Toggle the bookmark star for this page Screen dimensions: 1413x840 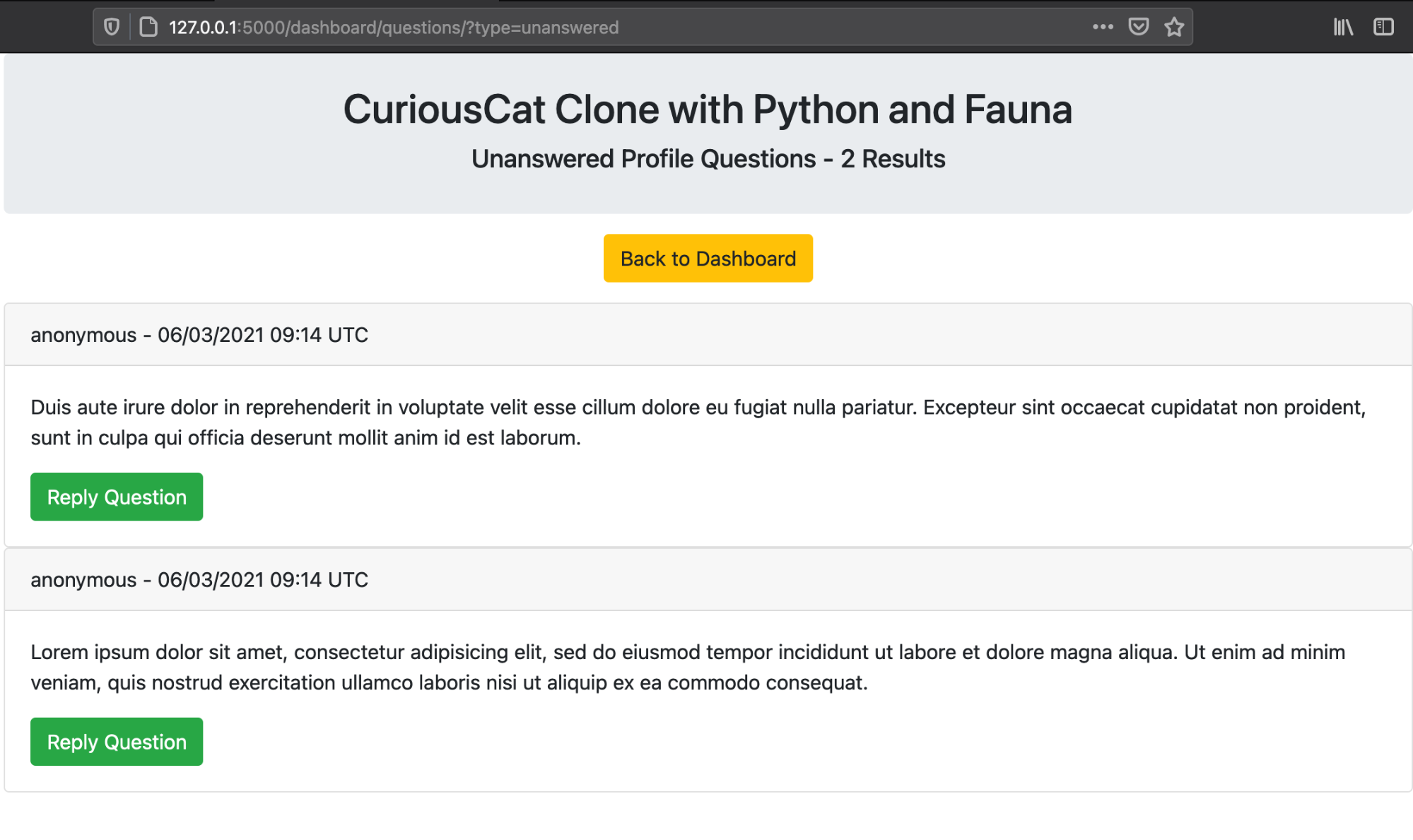pos(1174,27)
